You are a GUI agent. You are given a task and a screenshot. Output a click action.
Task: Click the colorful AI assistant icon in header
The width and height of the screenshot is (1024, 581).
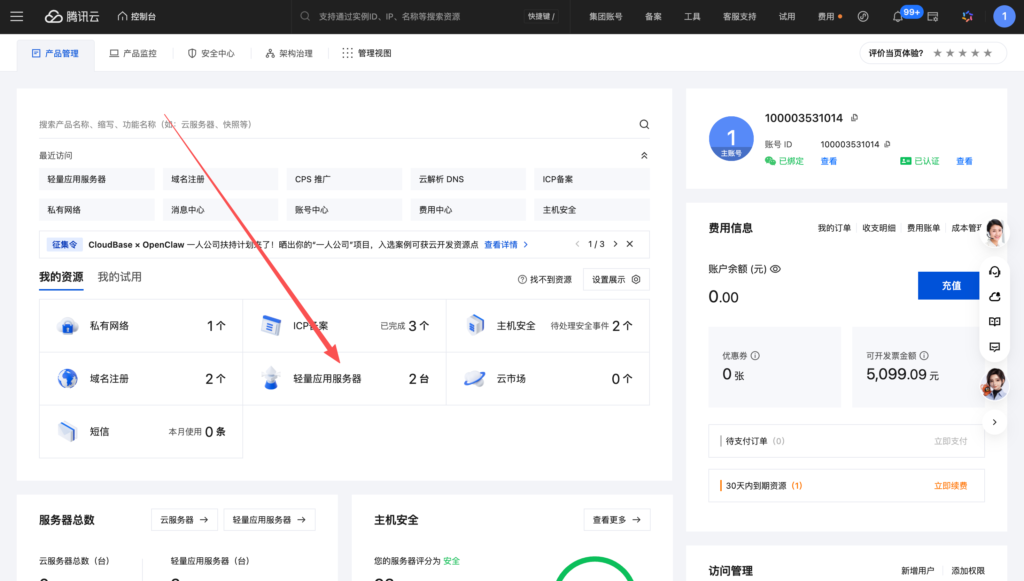967,17
